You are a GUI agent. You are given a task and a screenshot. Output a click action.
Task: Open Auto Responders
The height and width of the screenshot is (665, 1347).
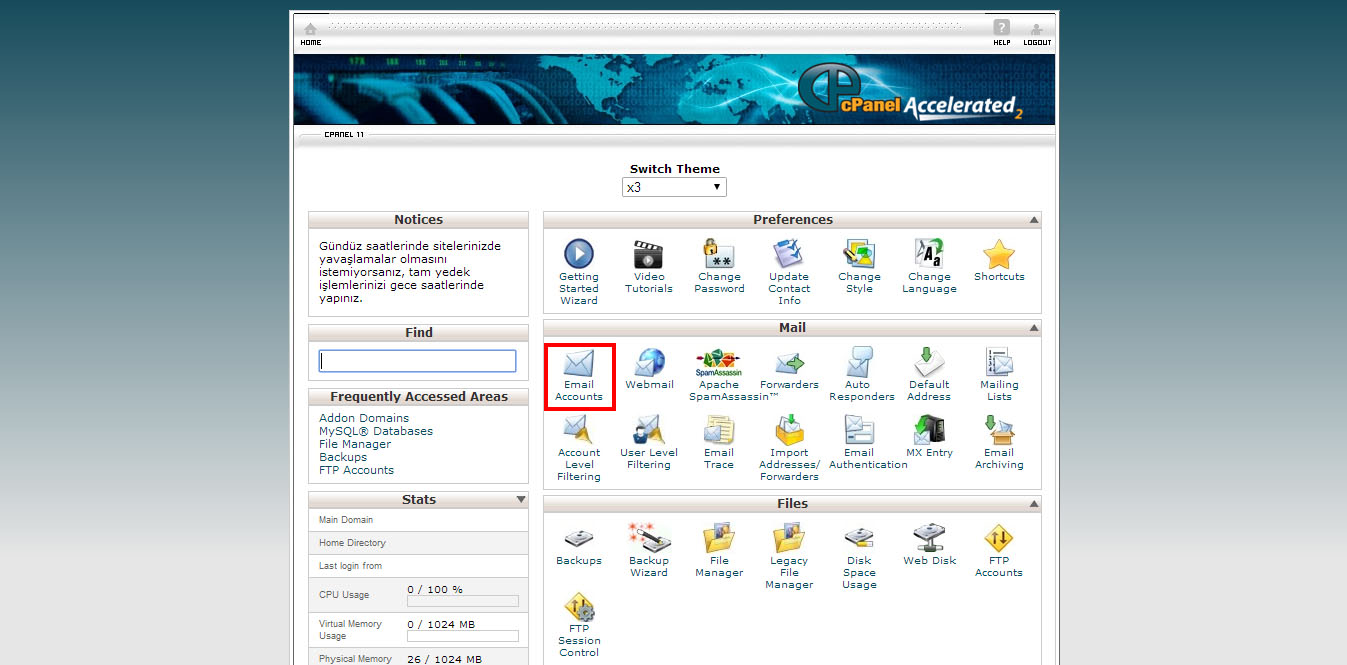861,368
